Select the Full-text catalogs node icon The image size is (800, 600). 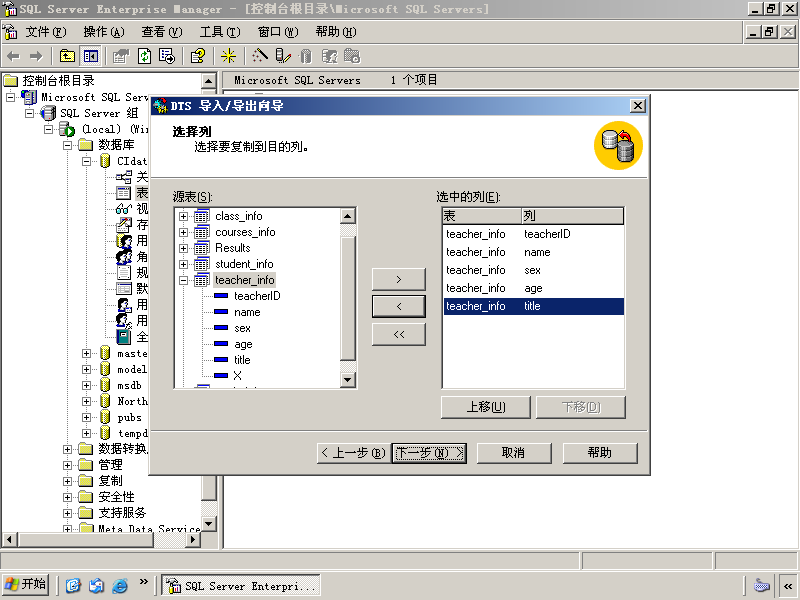(x=123, y=337)
